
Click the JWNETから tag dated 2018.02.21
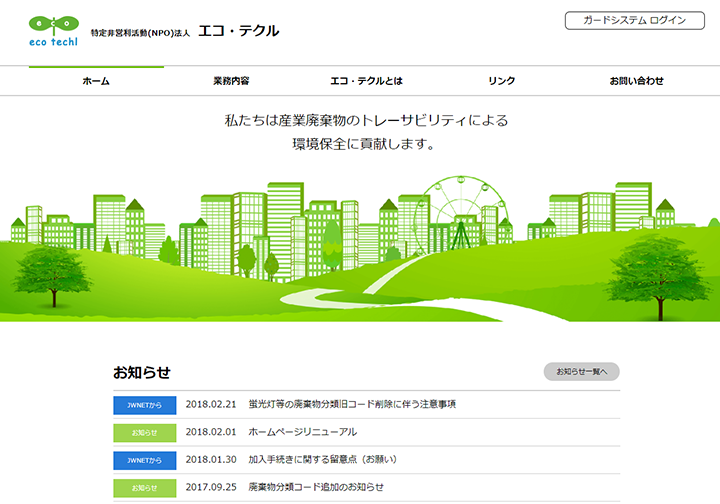(145, 405)
